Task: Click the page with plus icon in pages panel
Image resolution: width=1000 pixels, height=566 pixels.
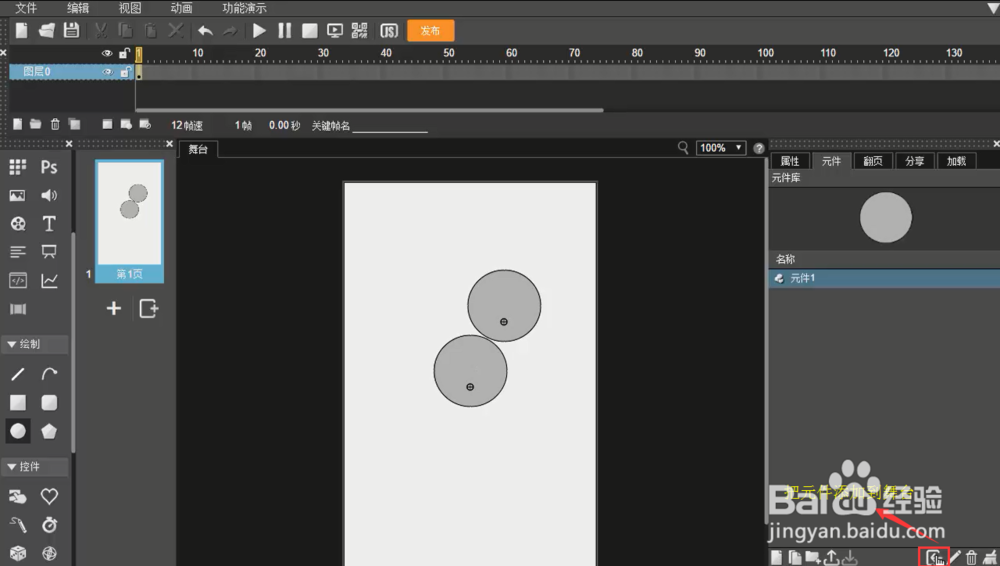Action: tap(148, 308)
